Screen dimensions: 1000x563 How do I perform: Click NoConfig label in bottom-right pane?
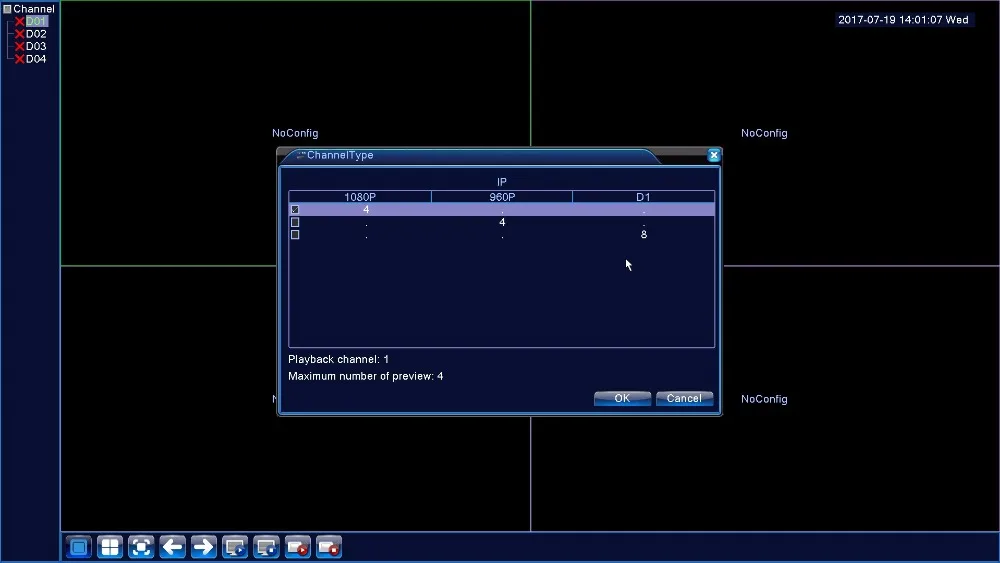point(764,399)
